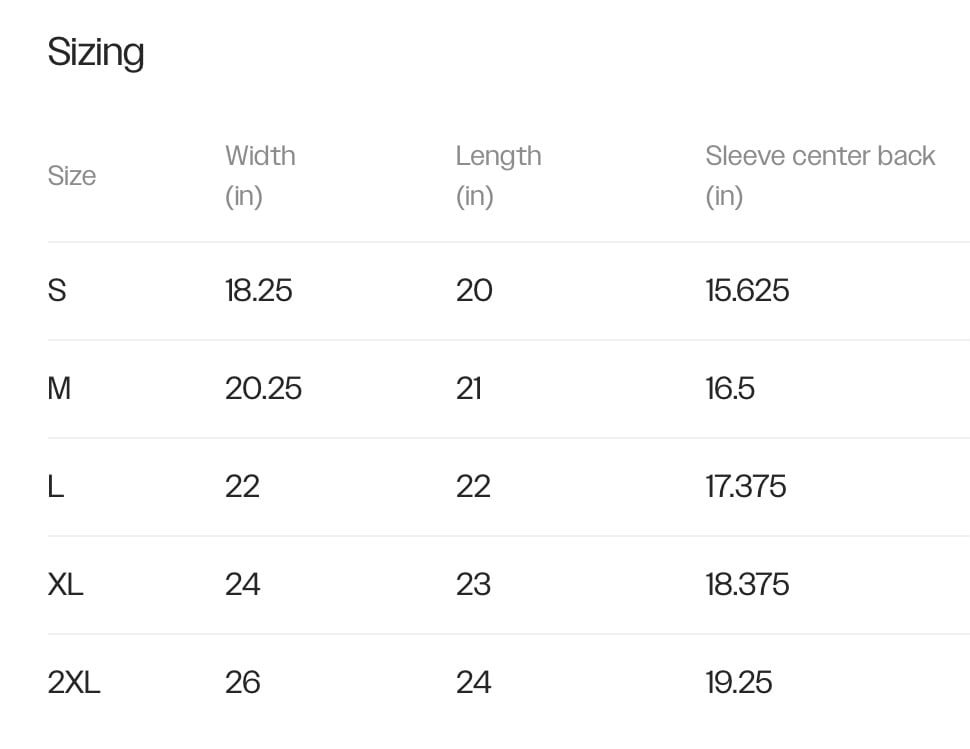Viewport: 970px width, 749px height.
Task: Click the length value 21
Action: pos(469,388)
